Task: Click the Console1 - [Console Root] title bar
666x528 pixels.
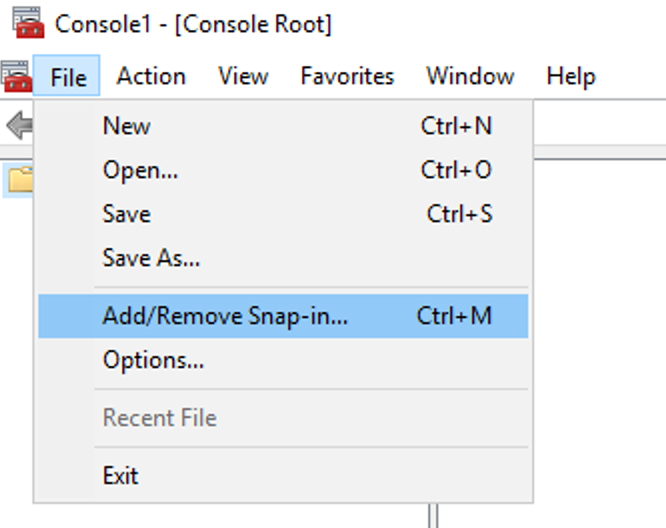Action: 193,23
